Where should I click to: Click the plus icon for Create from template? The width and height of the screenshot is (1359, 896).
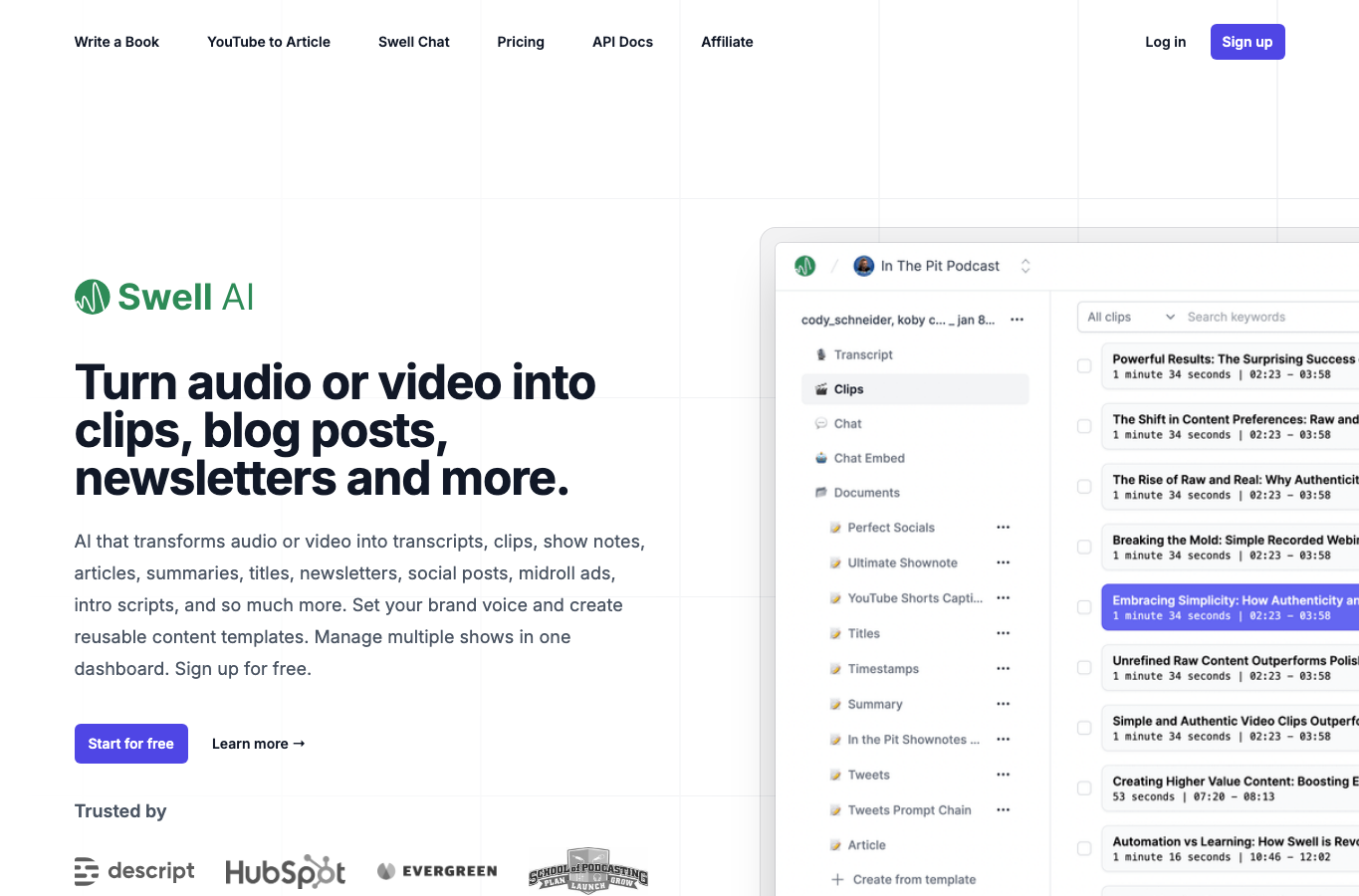click(837, 880)
